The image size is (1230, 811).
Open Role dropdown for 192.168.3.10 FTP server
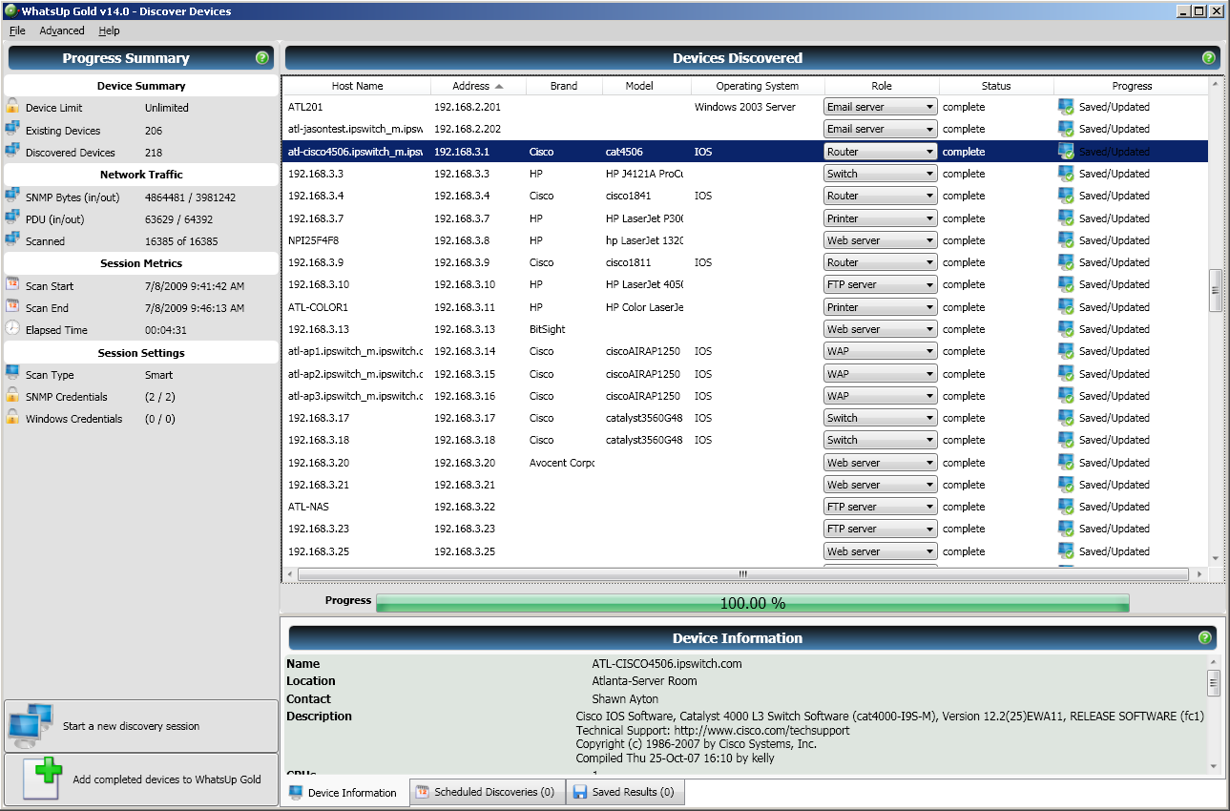pos(880,285)
